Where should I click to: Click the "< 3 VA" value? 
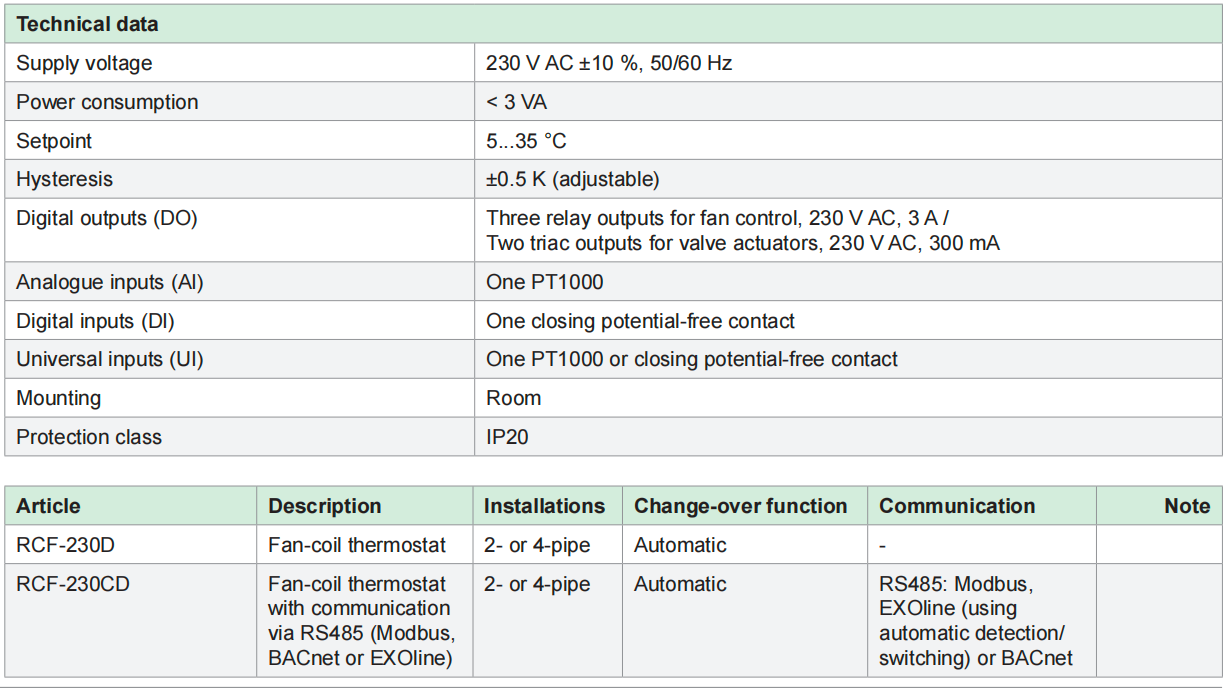(516, 102)
